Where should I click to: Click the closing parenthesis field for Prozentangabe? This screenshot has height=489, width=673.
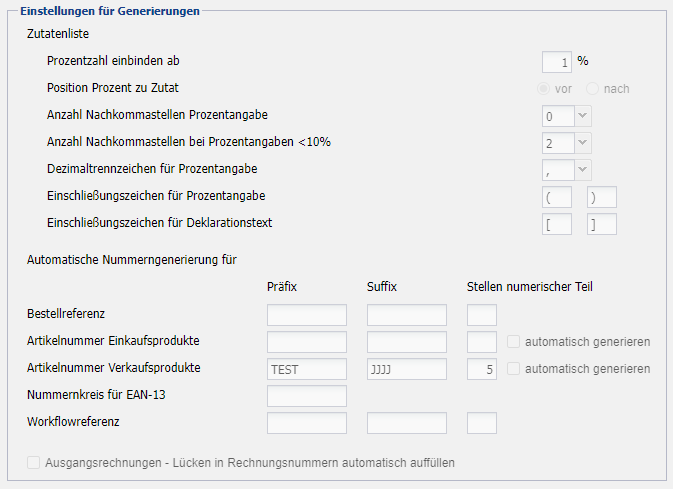point(602,197)
